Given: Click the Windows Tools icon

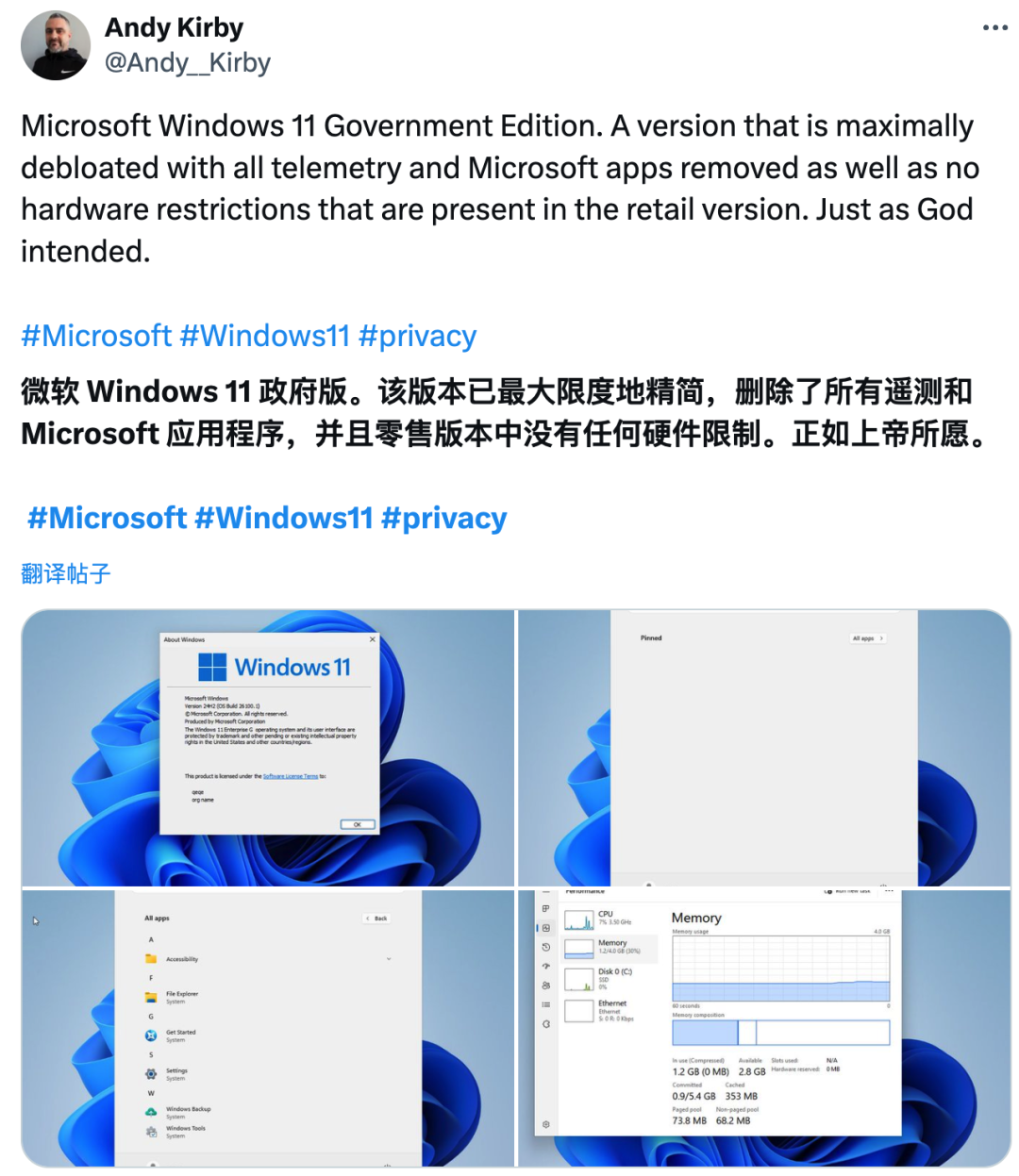Looking at the screenshot, I should click(151, 1132).
